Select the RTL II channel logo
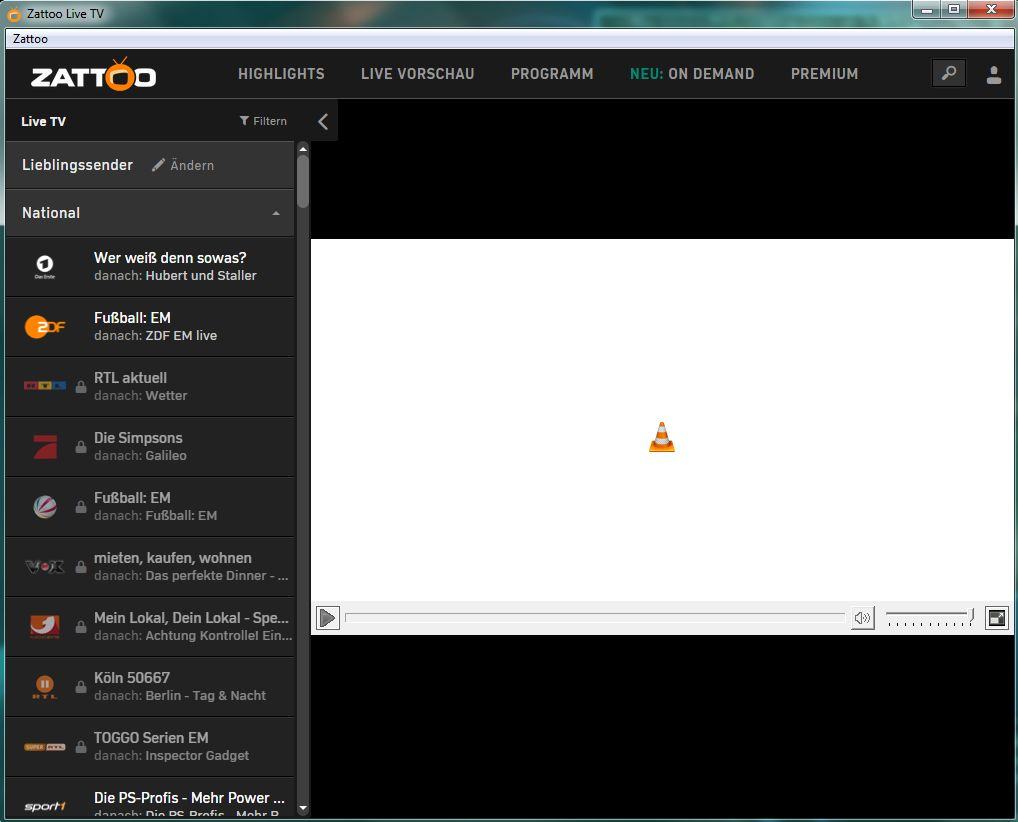 pos(45,687)
